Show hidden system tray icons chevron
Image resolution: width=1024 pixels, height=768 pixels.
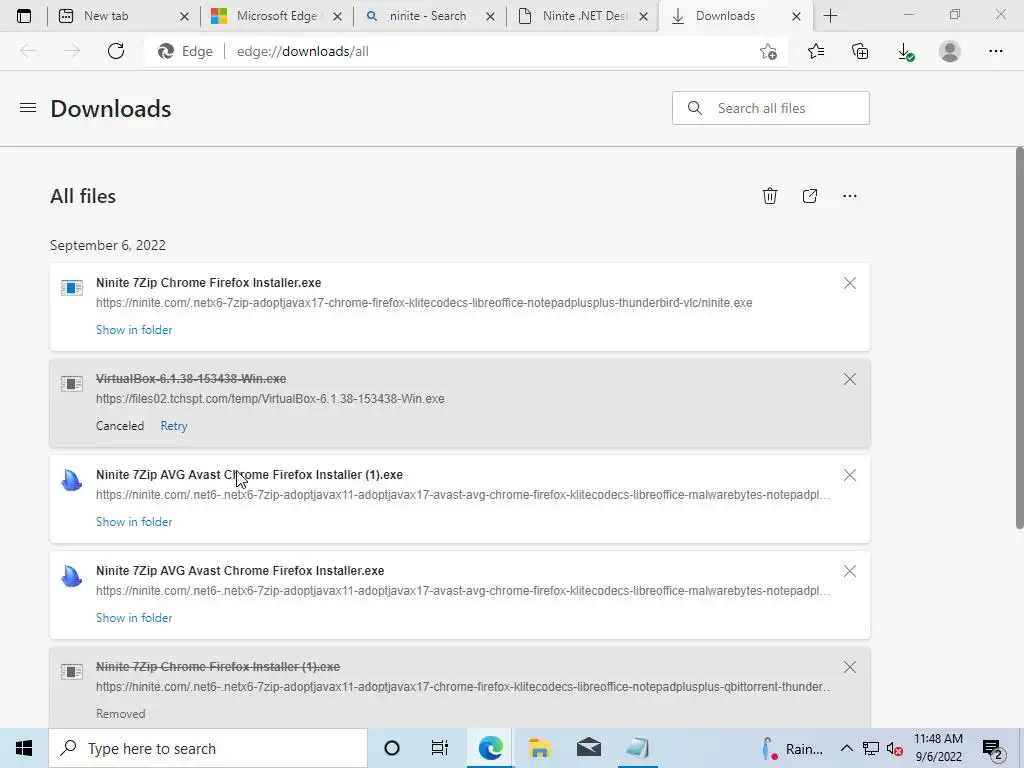(x=846, y=748)
